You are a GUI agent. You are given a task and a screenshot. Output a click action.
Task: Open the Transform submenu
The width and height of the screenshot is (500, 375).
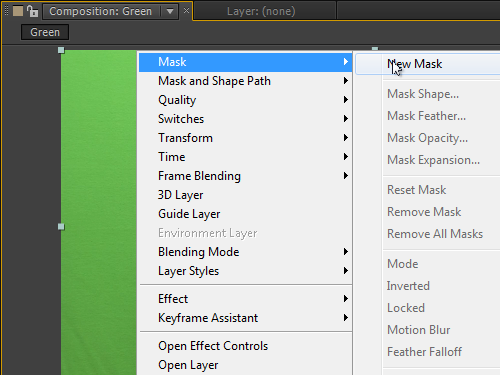tap(245, 138)
